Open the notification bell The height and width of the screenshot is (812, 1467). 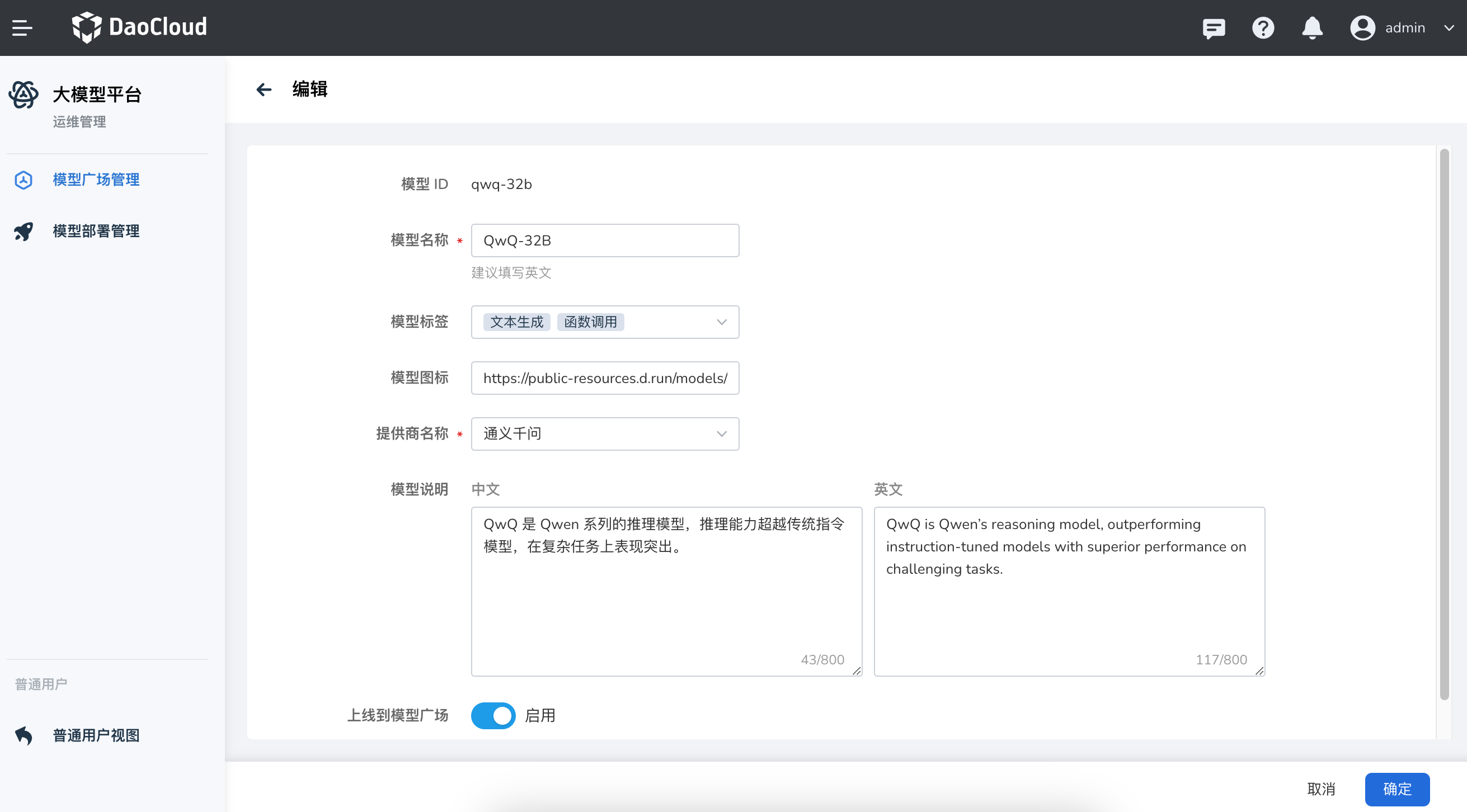[1311, 27]
